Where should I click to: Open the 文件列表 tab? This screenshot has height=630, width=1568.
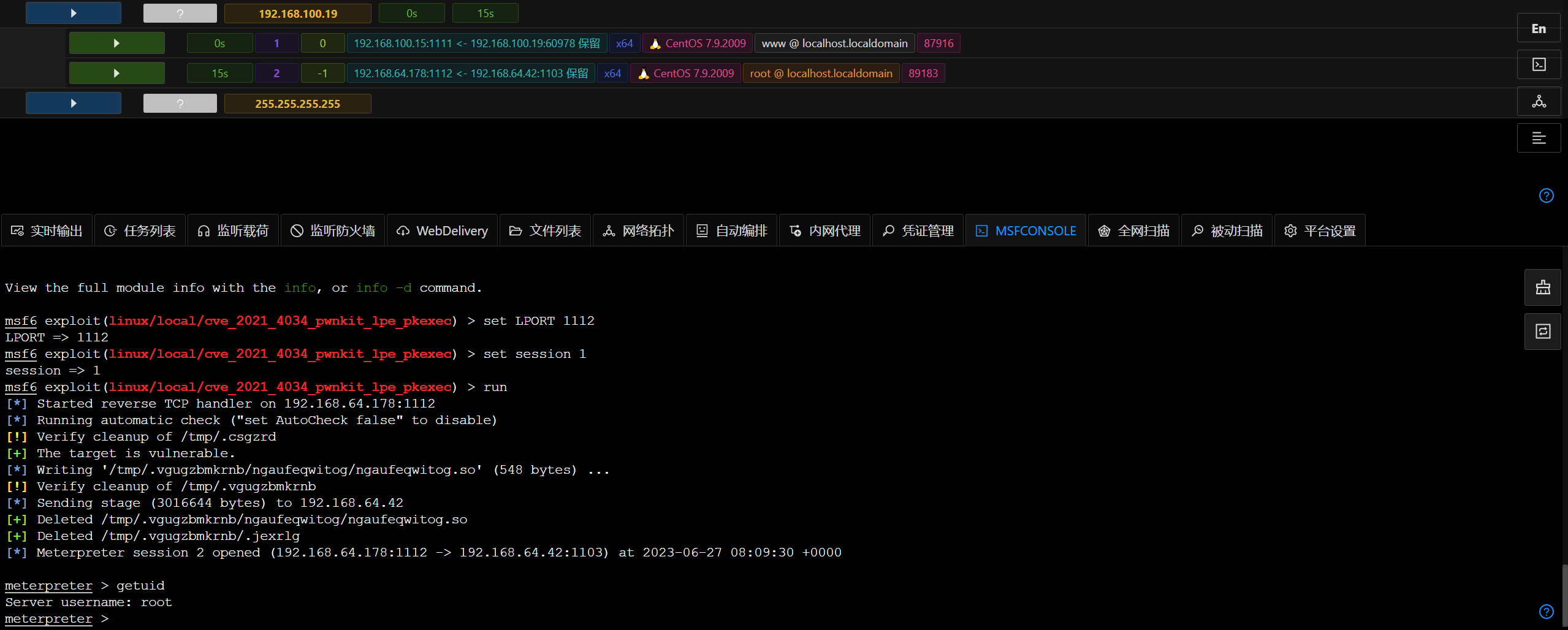point(546,230)
